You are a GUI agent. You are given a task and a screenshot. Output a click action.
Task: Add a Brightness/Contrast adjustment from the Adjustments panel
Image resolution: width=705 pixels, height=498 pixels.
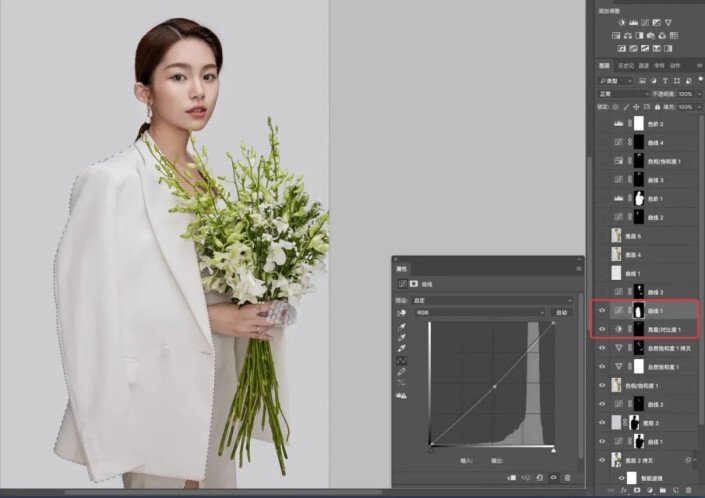pyautogui.click(x=621, y=22)
